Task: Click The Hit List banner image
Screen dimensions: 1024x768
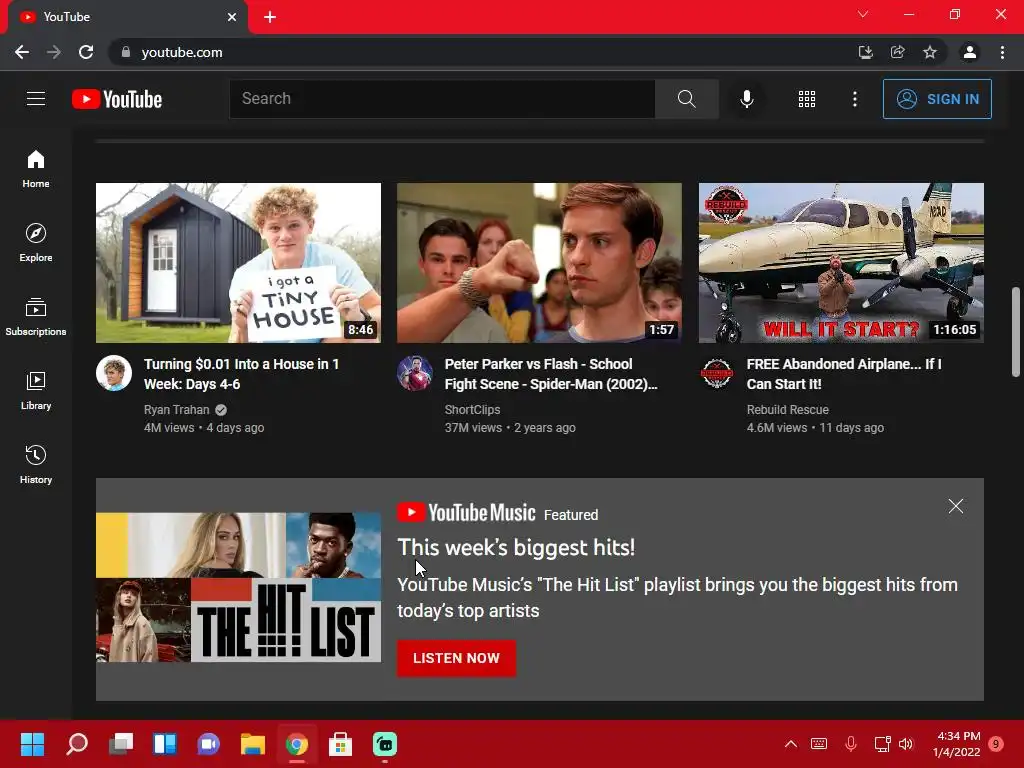Action: pyautogui.click(x=238, y=587)
